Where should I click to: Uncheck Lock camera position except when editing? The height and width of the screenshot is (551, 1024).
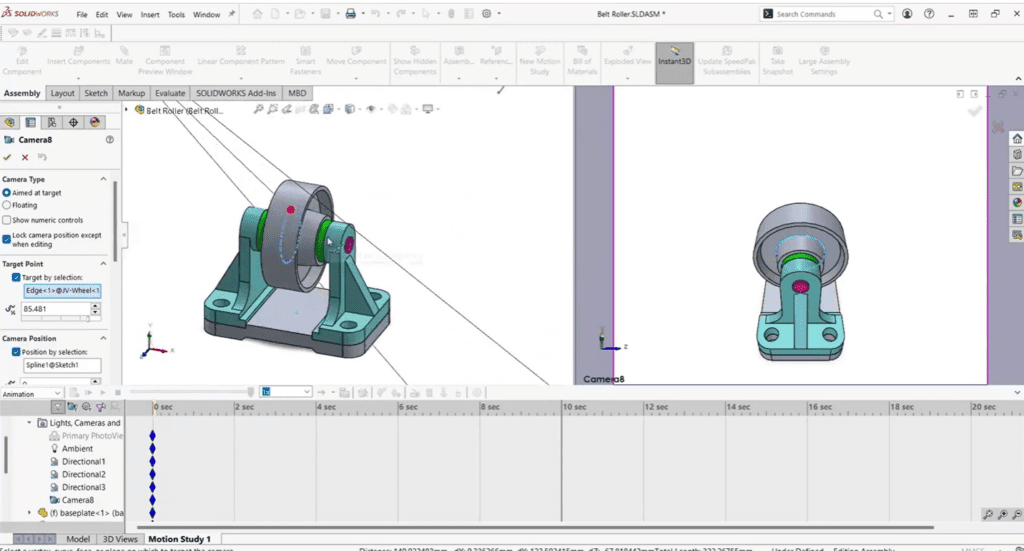coord(7,238)
